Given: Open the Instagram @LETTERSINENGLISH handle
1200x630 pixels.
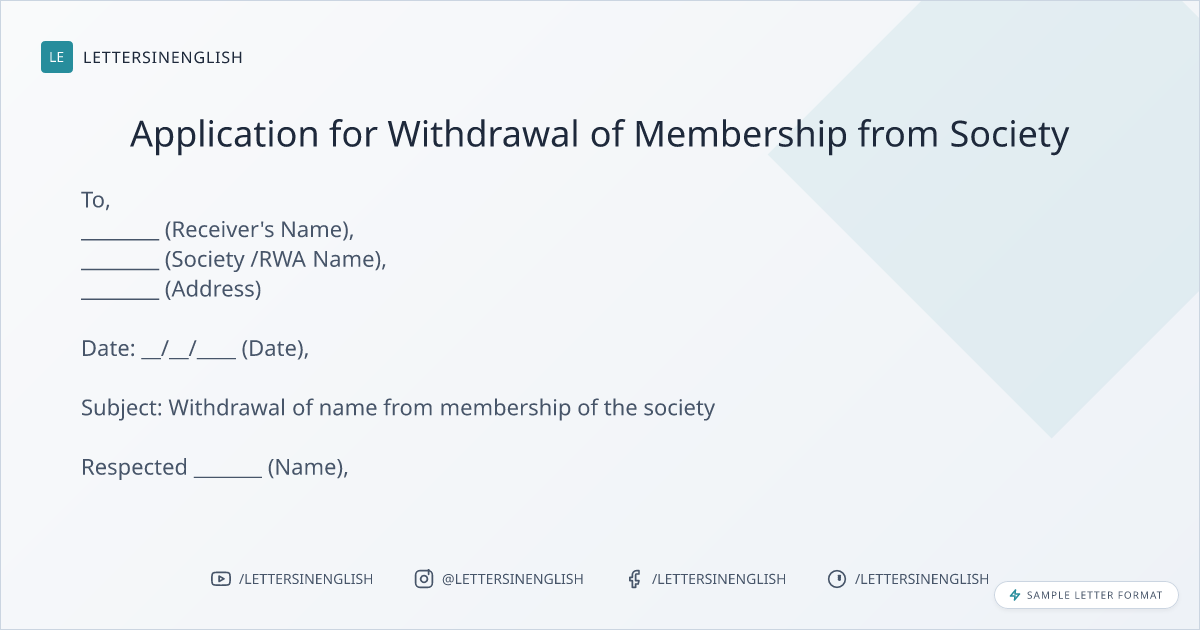Looking at the screenshot, I should (513, 579).
